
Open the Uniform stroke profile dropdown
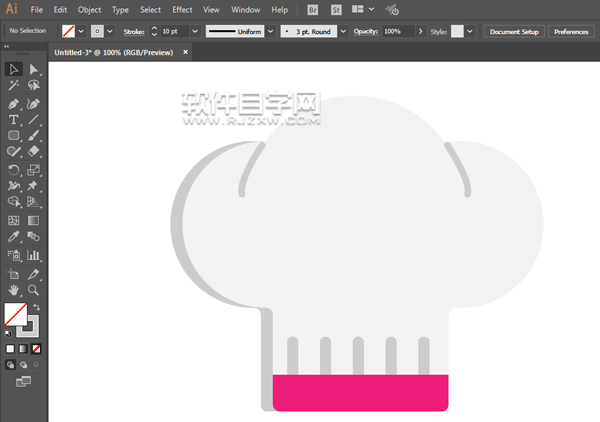270,32
